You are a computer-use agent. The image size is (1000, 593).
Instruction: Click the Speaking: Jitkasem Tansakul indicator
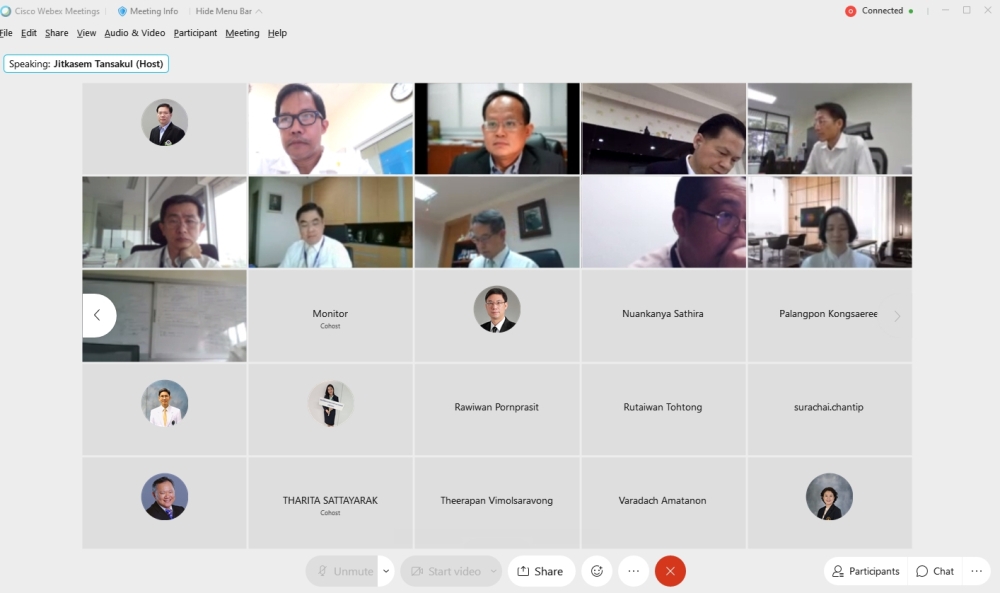(x=86, y=64)
